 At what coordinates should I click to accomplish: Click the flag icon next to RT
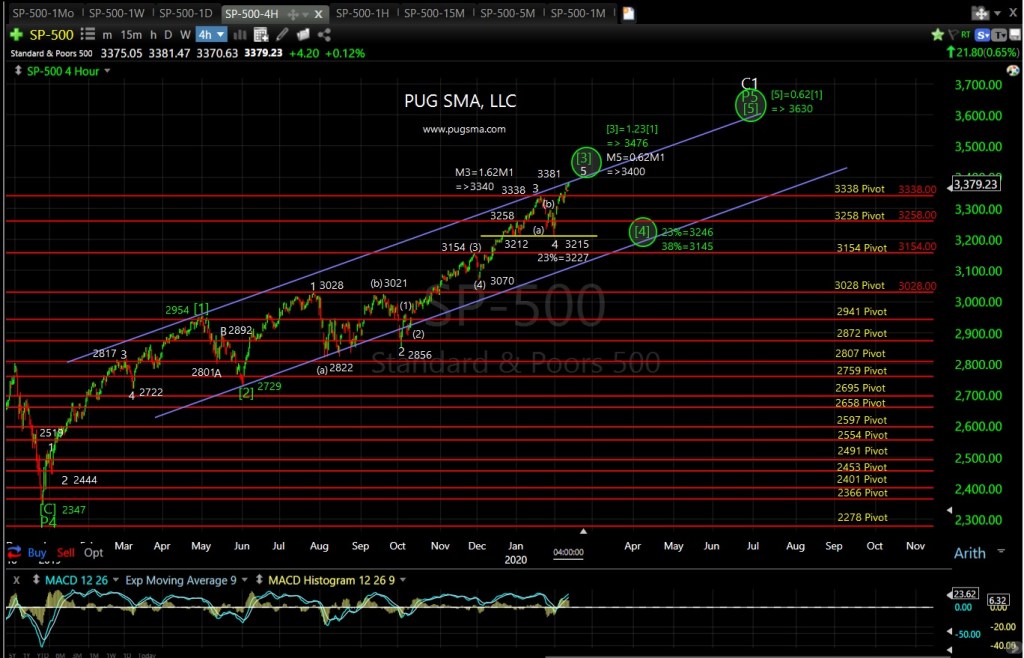pos(952,35)
